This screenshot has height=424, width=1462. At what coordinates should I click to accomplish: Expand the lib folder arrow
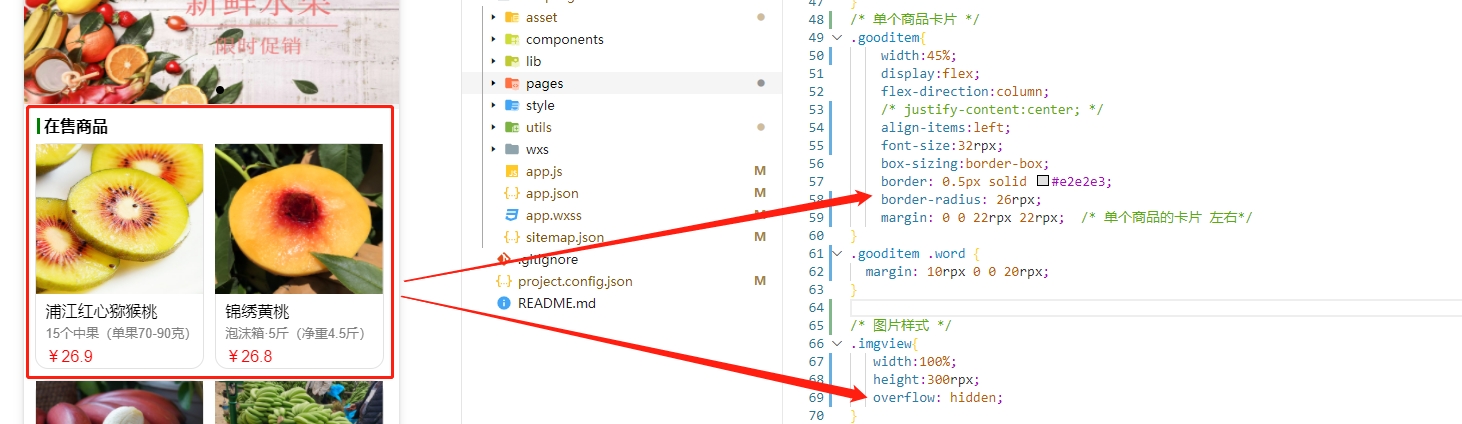pyautogui.click(x=493, y=61)
